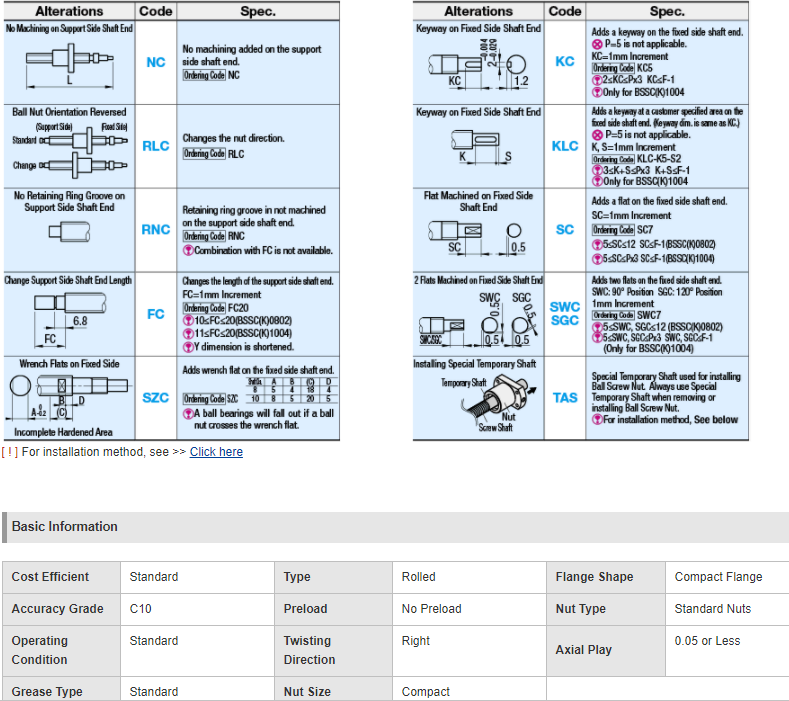This screenshot has height=701, width=789.
Task: Click the right table 'Spec.' column header
Action: [x=667, y=11]
